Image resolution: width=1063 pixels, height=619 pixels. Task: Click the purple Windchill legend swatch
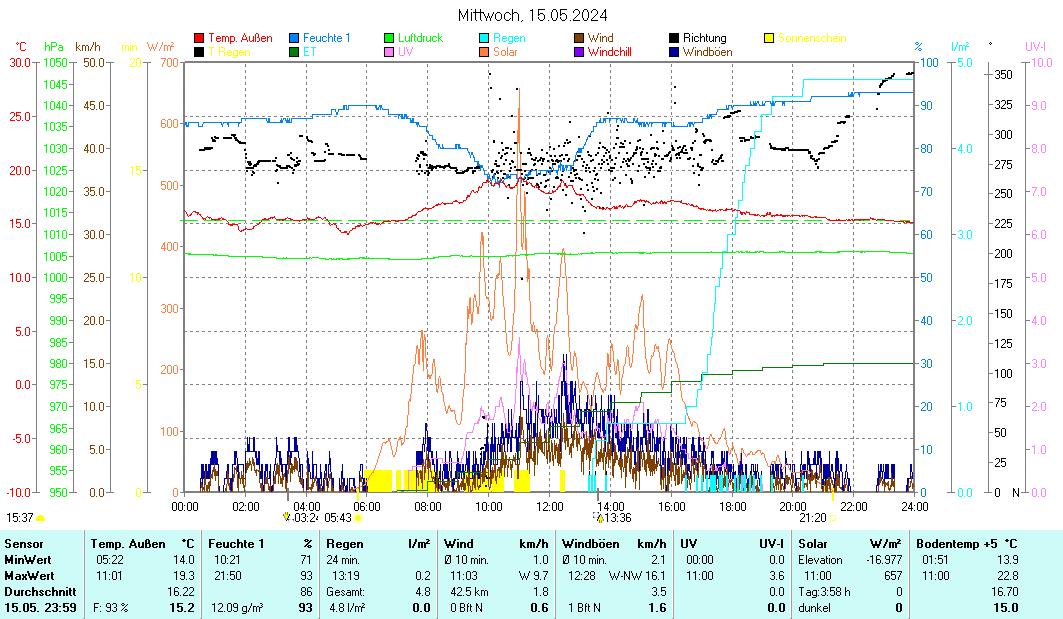click(x=578, y=52)
